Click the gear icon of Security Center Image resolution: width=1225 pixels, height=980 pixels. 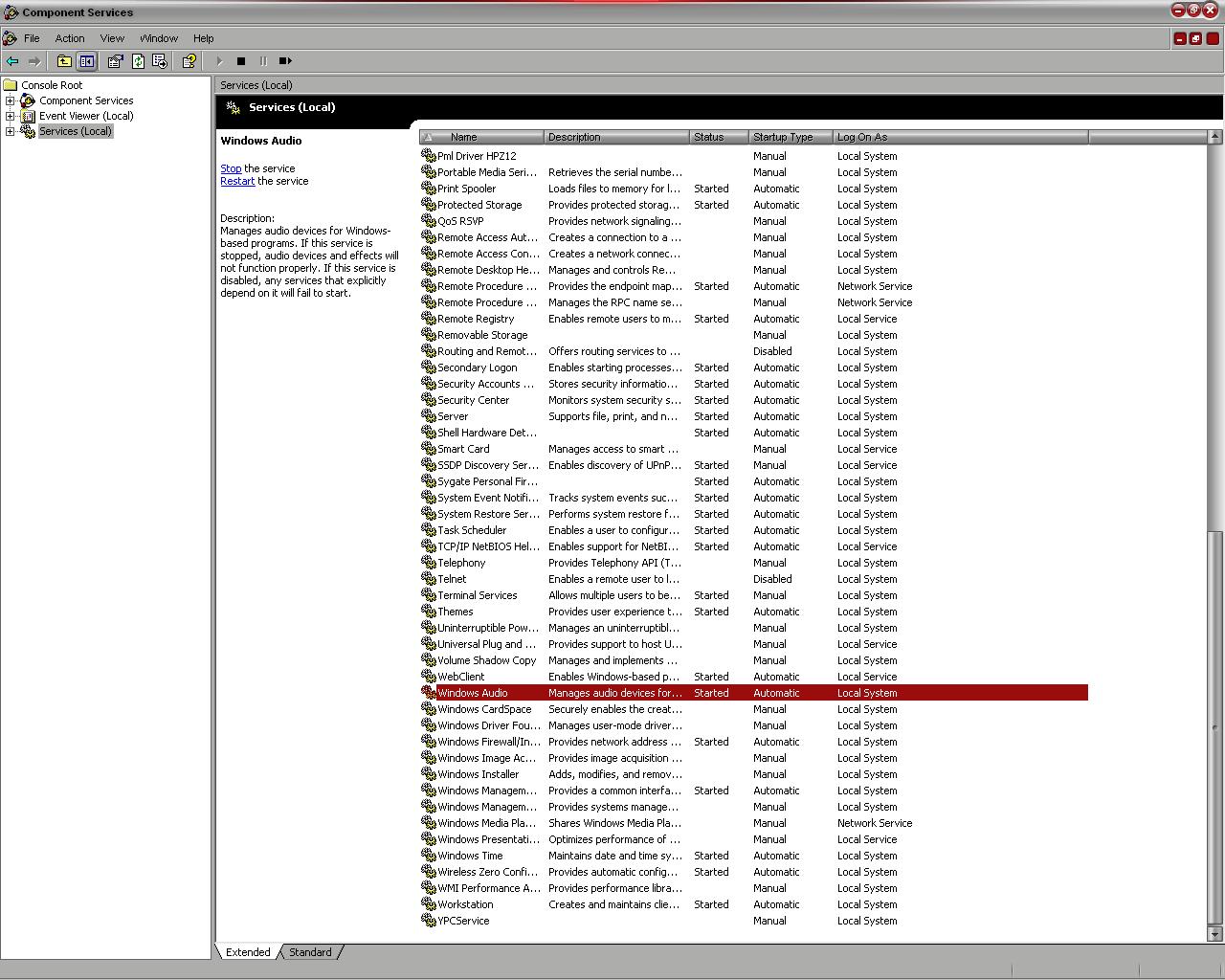[x=429, y=400]
